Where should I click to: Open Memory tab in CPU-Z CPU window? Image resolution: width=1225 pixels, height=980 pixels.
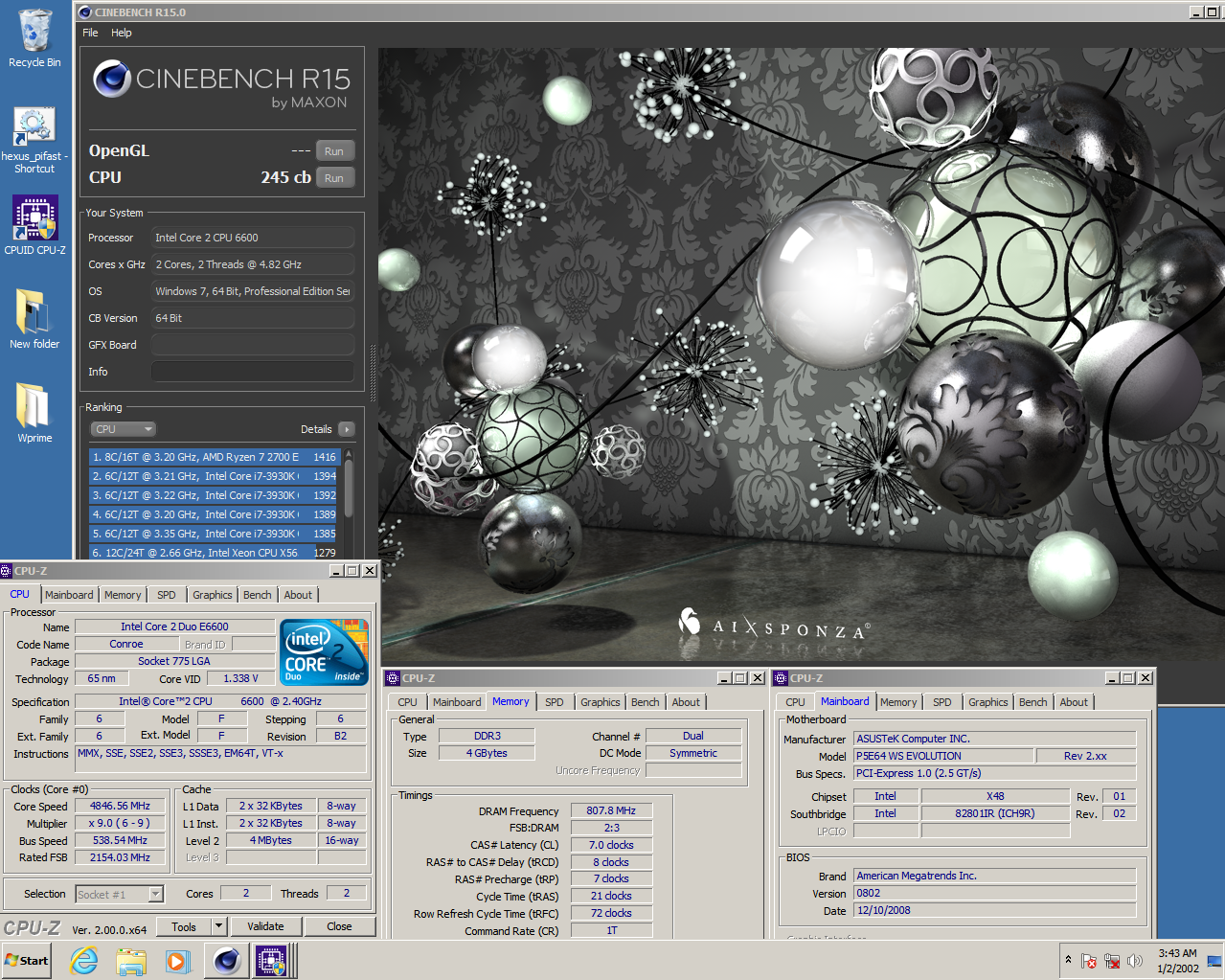[123, 595]
